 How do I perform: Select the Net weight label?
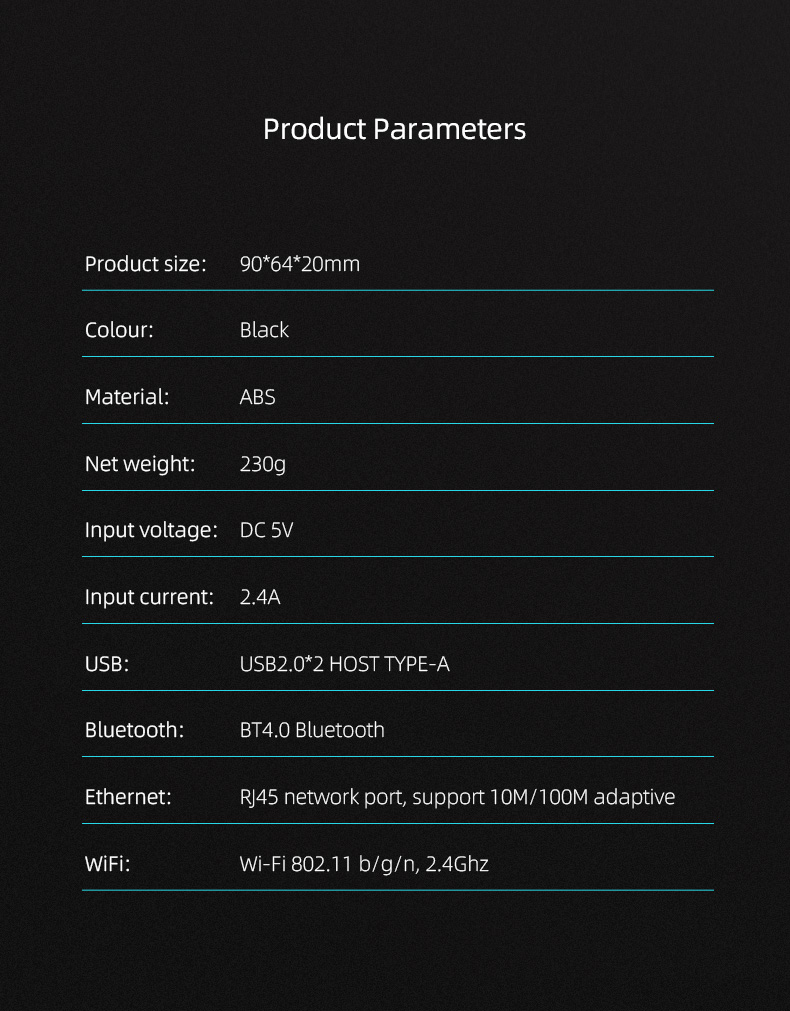140,464
